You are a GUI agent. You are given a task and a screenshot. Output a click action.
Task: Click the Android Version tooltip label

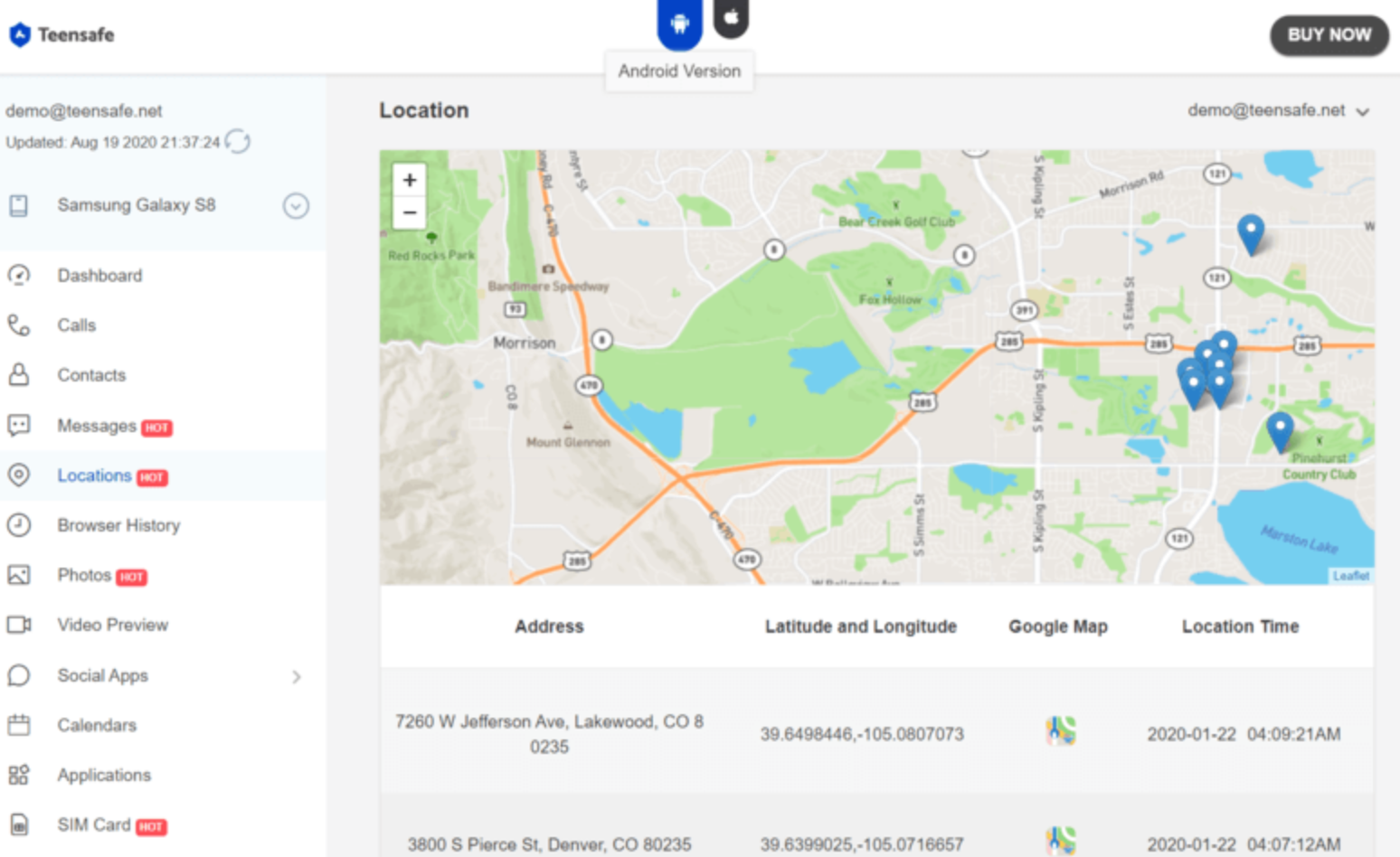[x=679, y=71]
